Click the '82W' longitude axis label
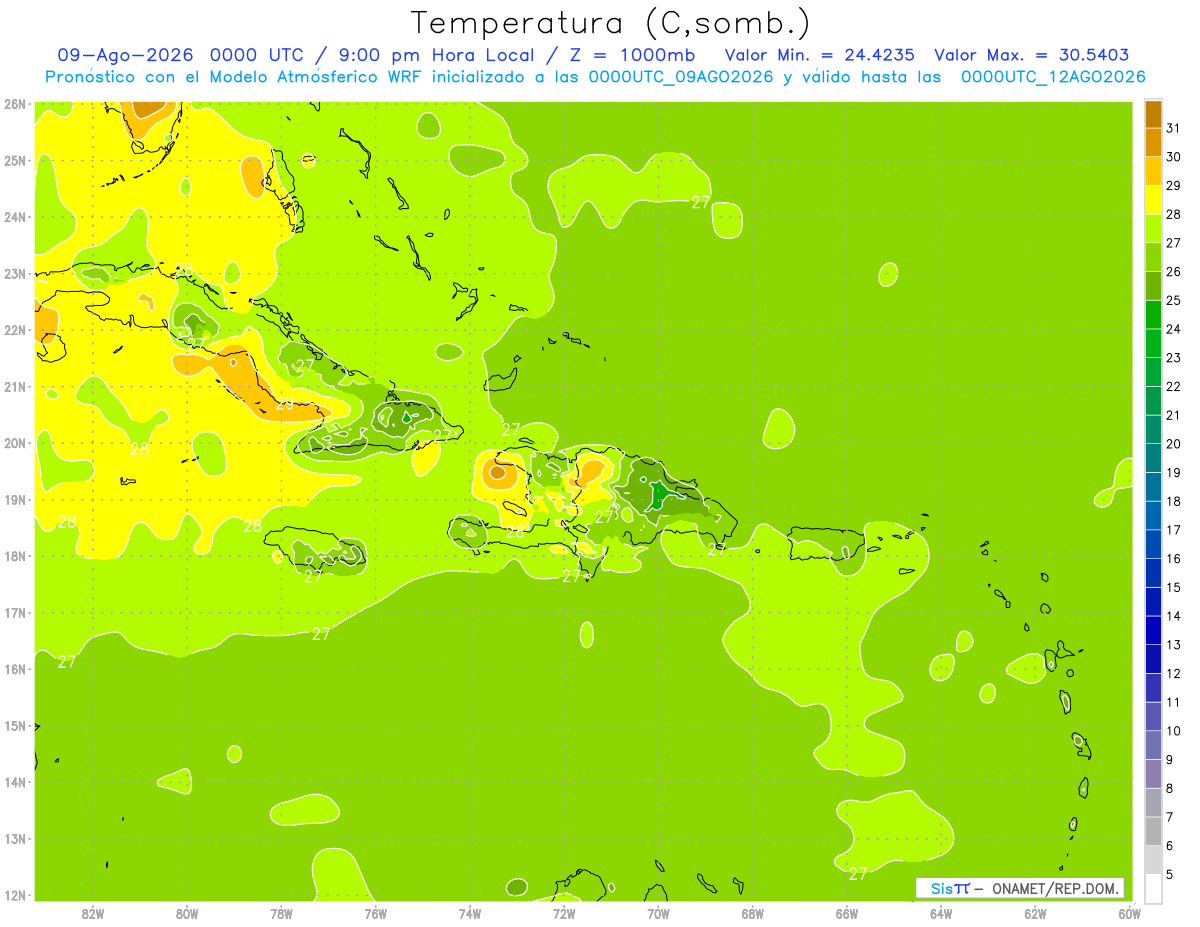The width and height of the screenshot is (1200, 927). (93, 913)
